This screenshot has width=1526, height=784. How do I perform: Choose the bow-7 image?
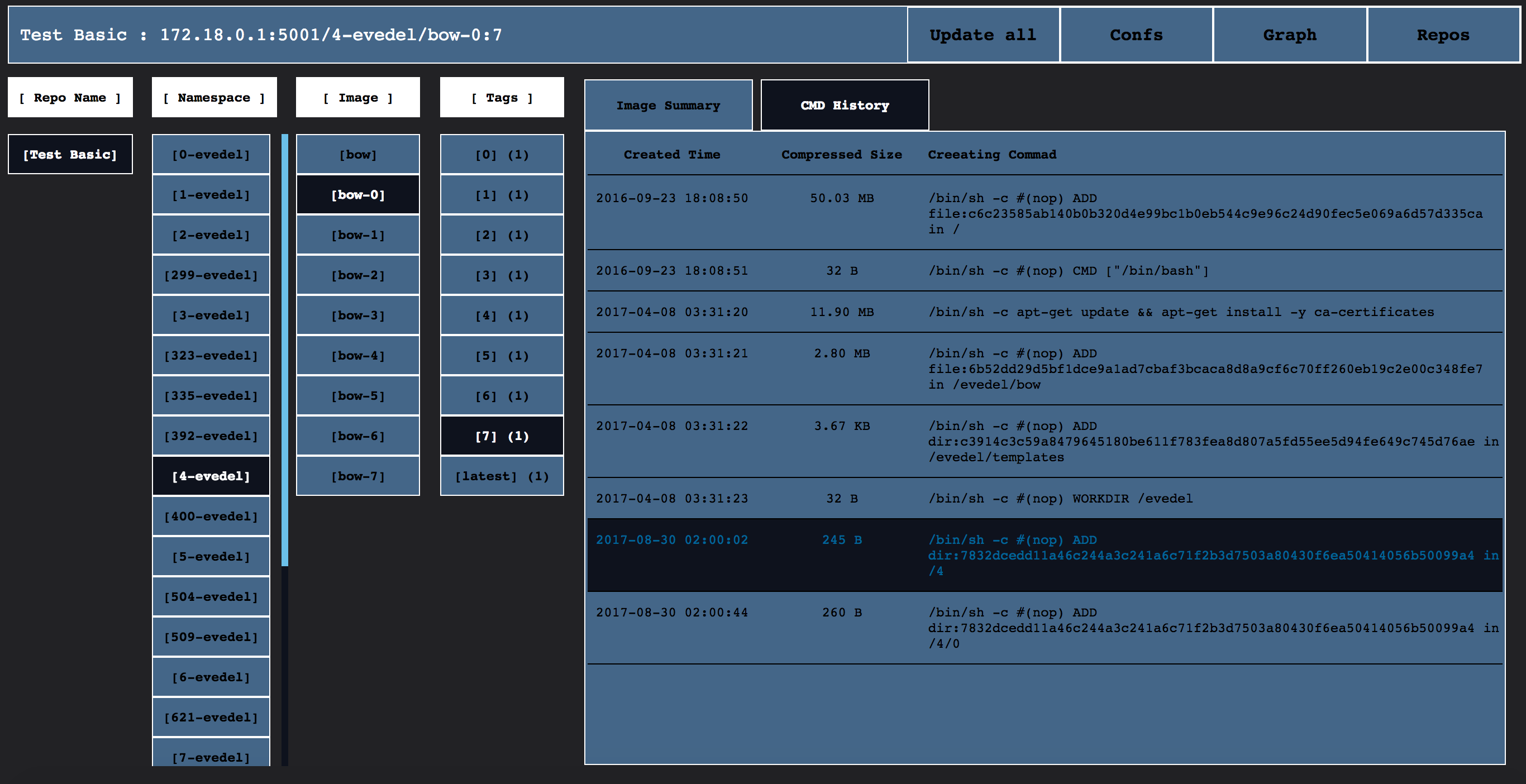[x=358, y=476]
